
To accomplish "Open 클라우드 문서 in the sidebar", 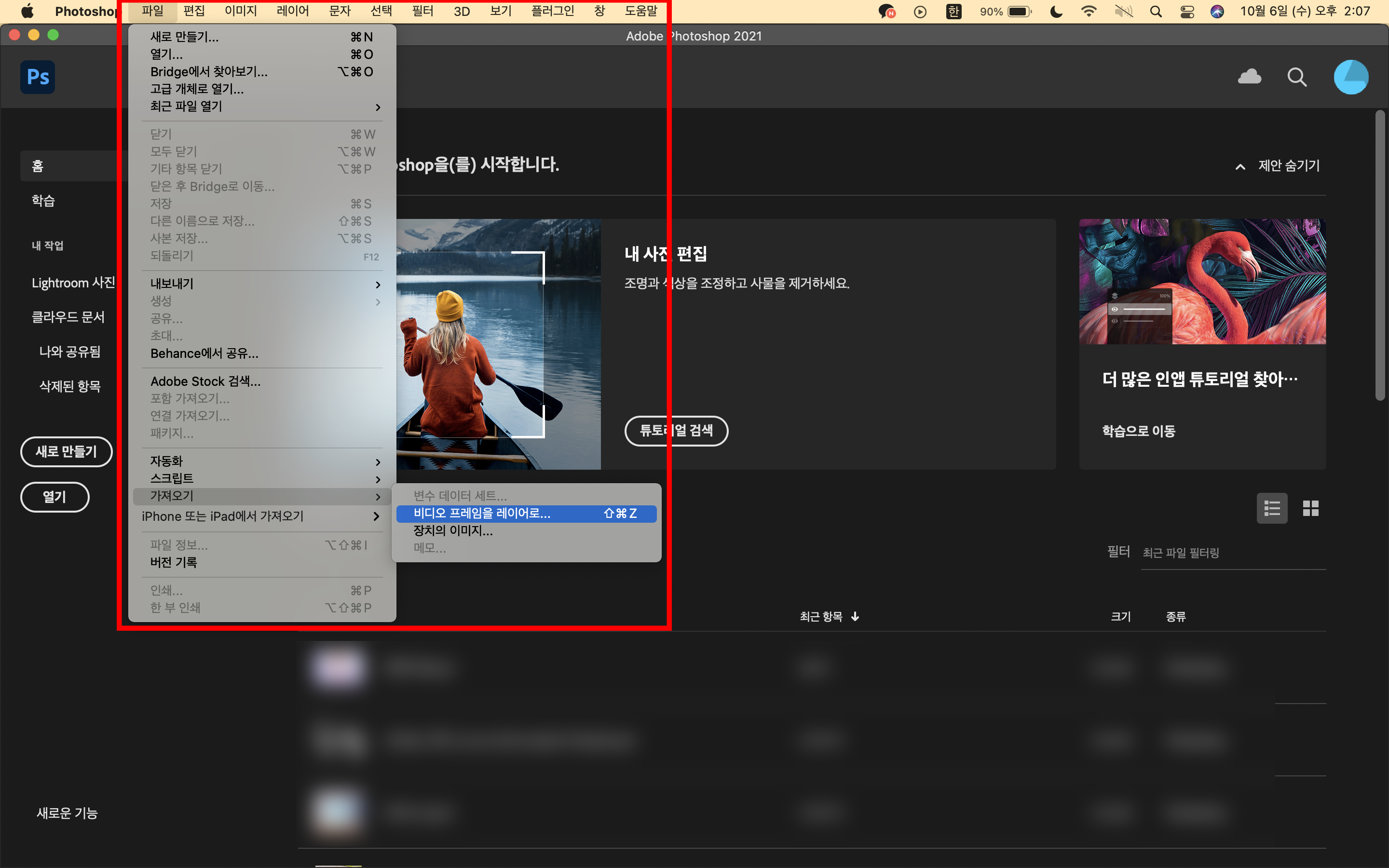I will coord(68,317).
